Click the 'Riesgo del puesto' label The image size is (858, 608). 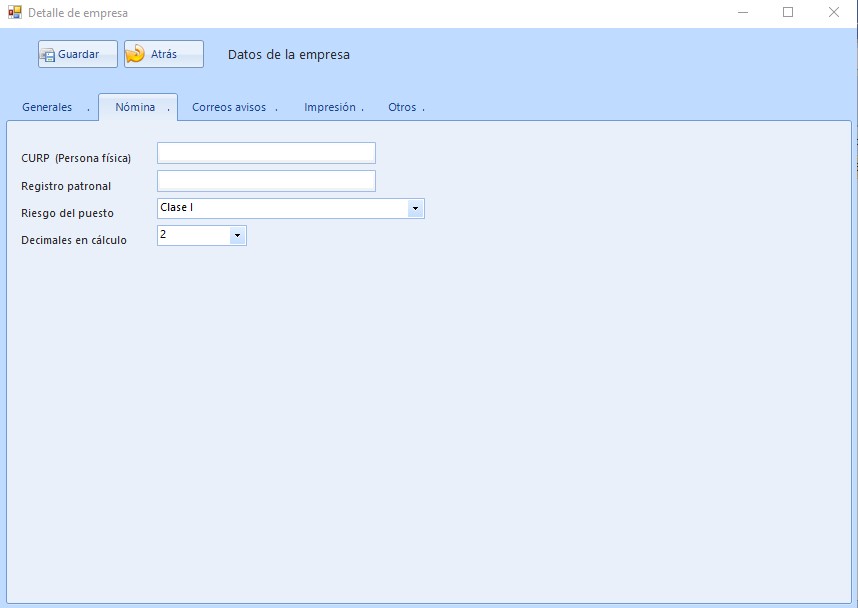[x=67, y=213]
